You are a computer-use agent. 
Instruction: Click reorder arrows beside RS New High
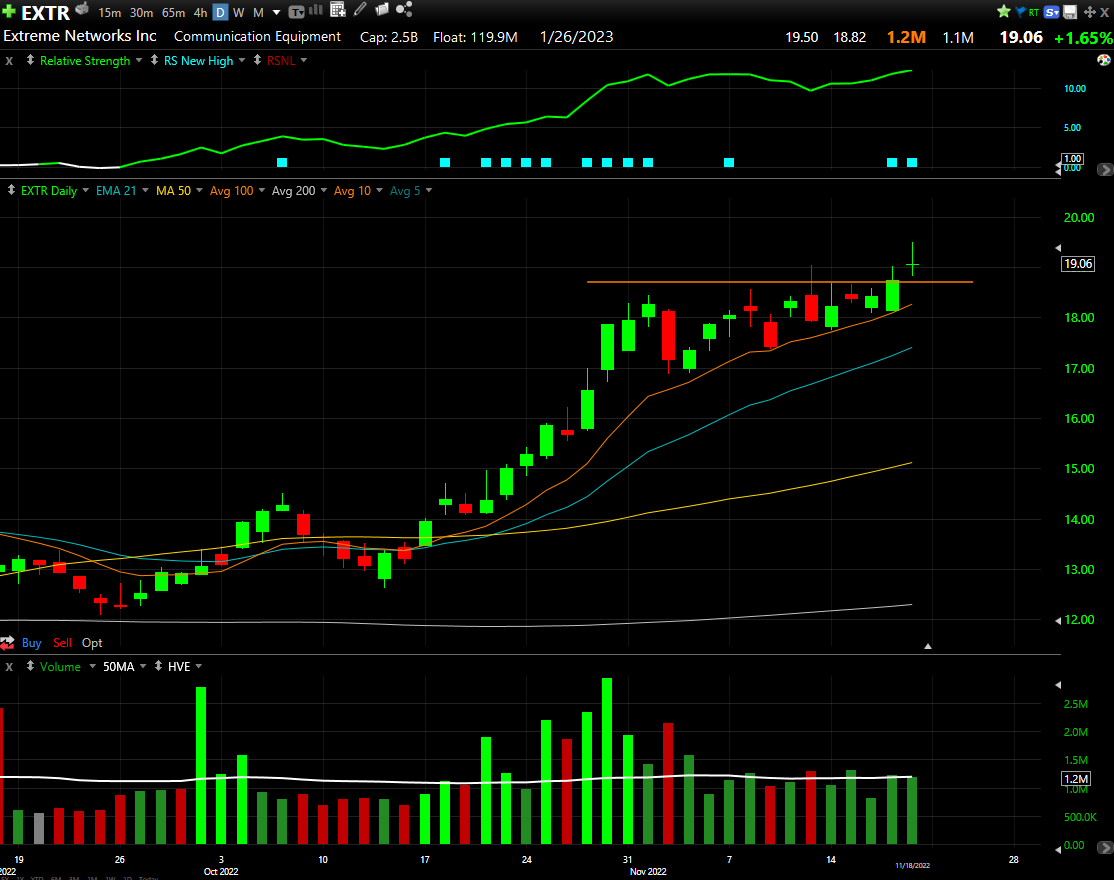pyautogui.click(x=154, y=60)
